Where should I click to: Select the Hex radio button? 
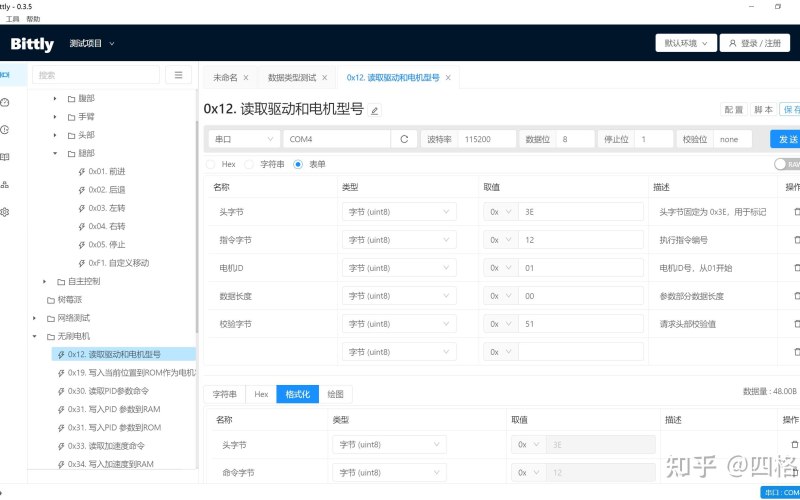[x=210, y=164]
